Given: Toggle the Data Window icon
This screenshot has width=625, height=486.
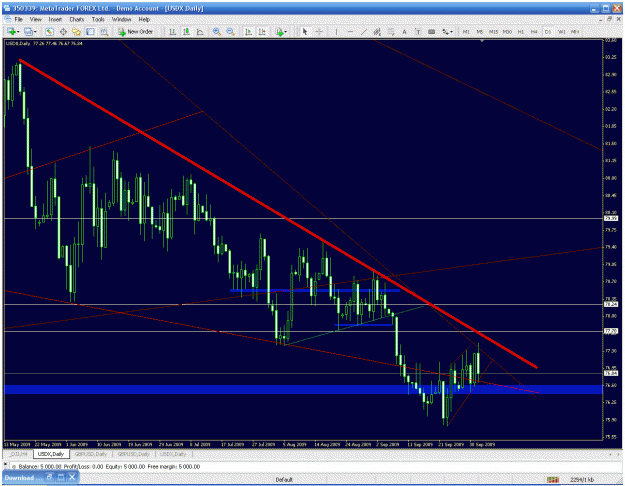Looking at the screenshot, I should coord(63,31).
